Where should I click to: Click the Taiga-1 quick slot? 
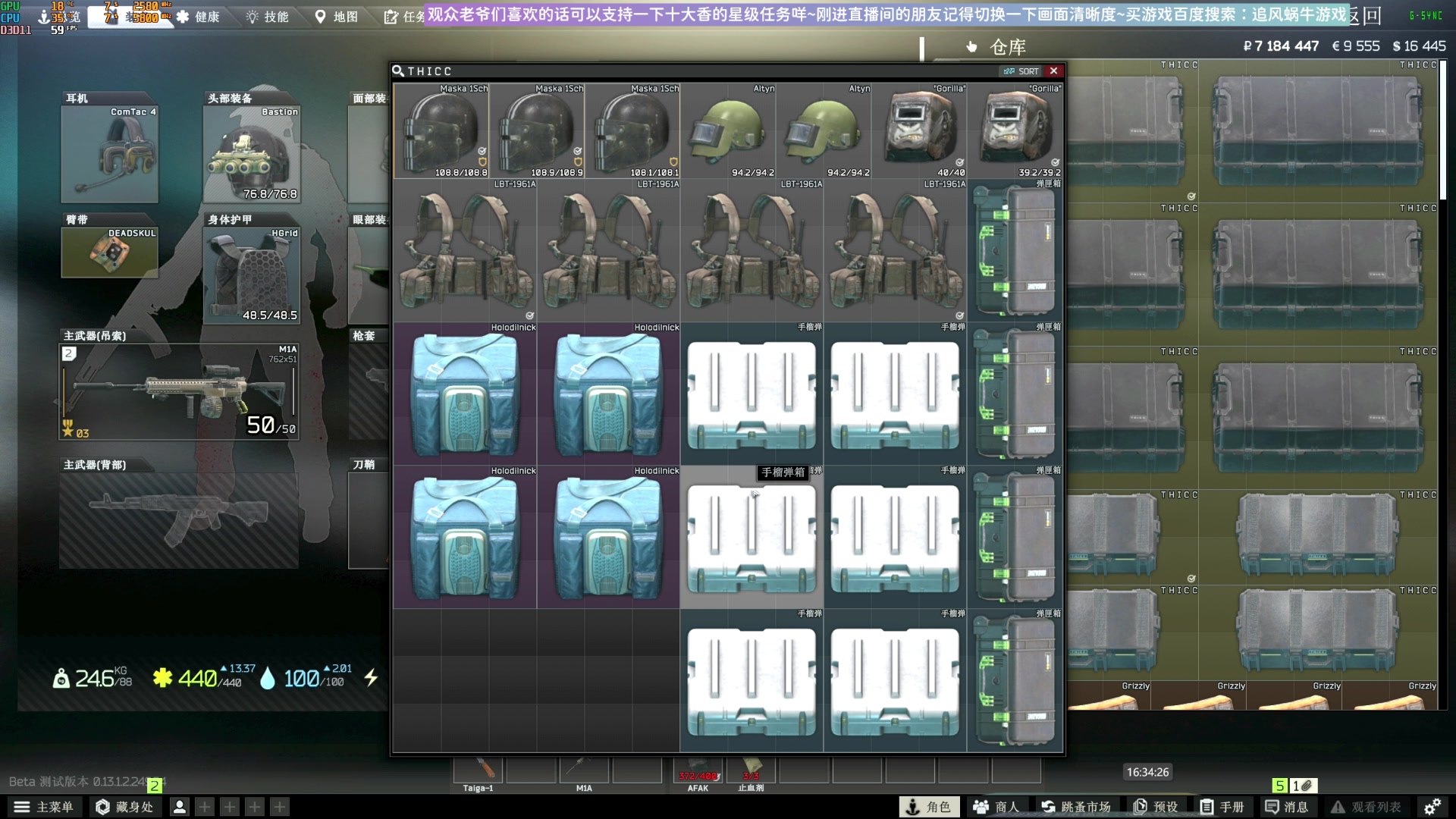coord(479,770)
